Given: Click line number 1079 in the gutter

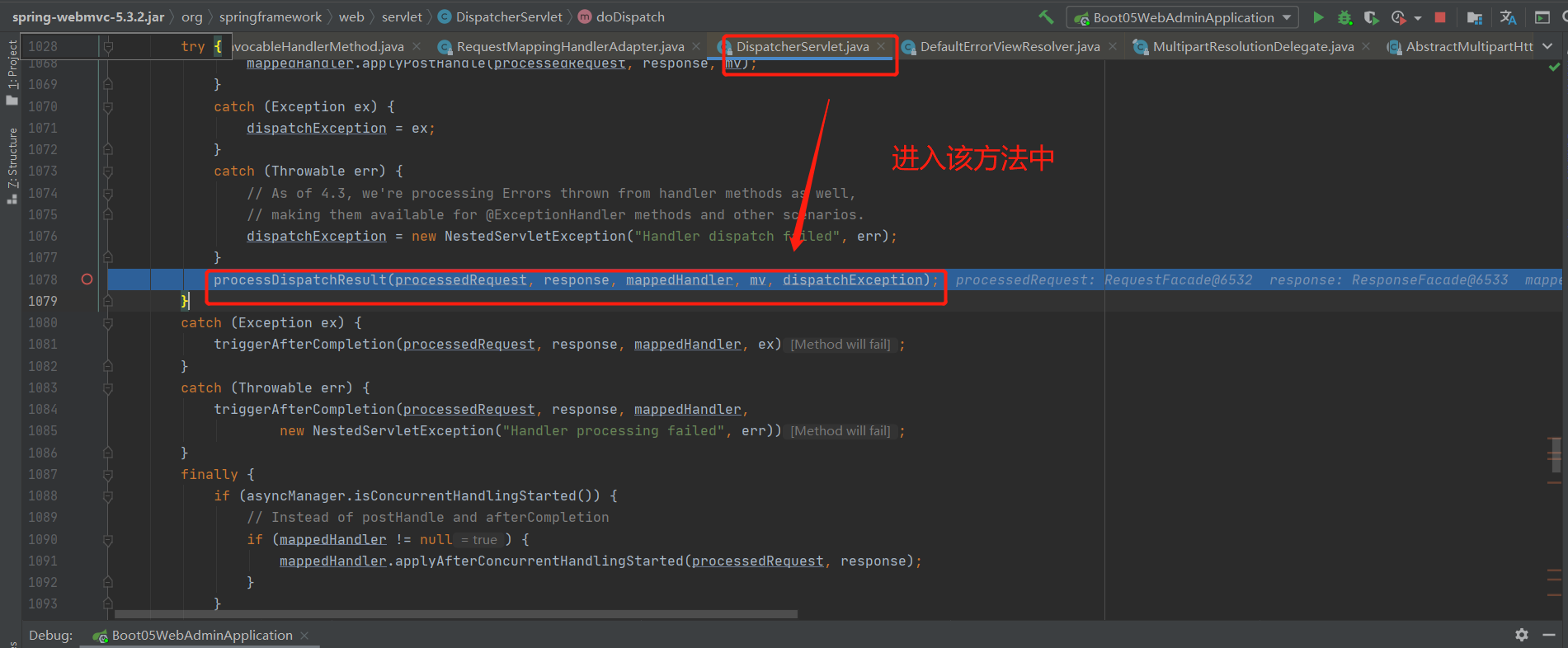Looking at the screenshot, I should tap(43, 301).
